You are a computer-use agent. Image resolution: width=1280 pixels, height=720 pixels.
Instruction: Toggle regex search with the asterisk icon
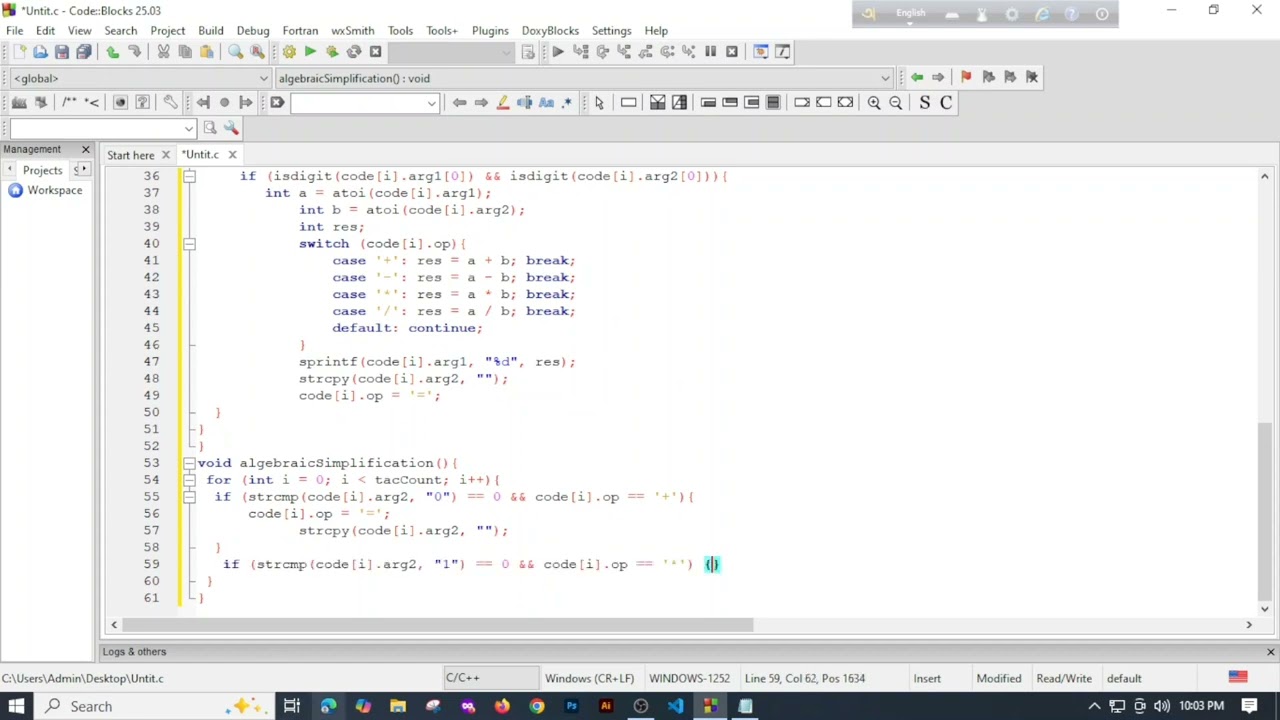point(567,102)
